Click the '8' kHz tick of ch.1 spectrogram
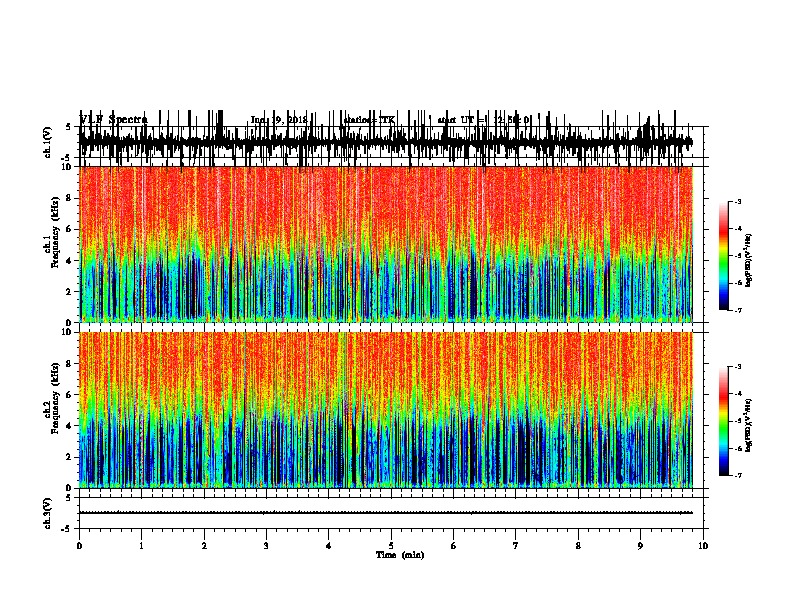 69,198
